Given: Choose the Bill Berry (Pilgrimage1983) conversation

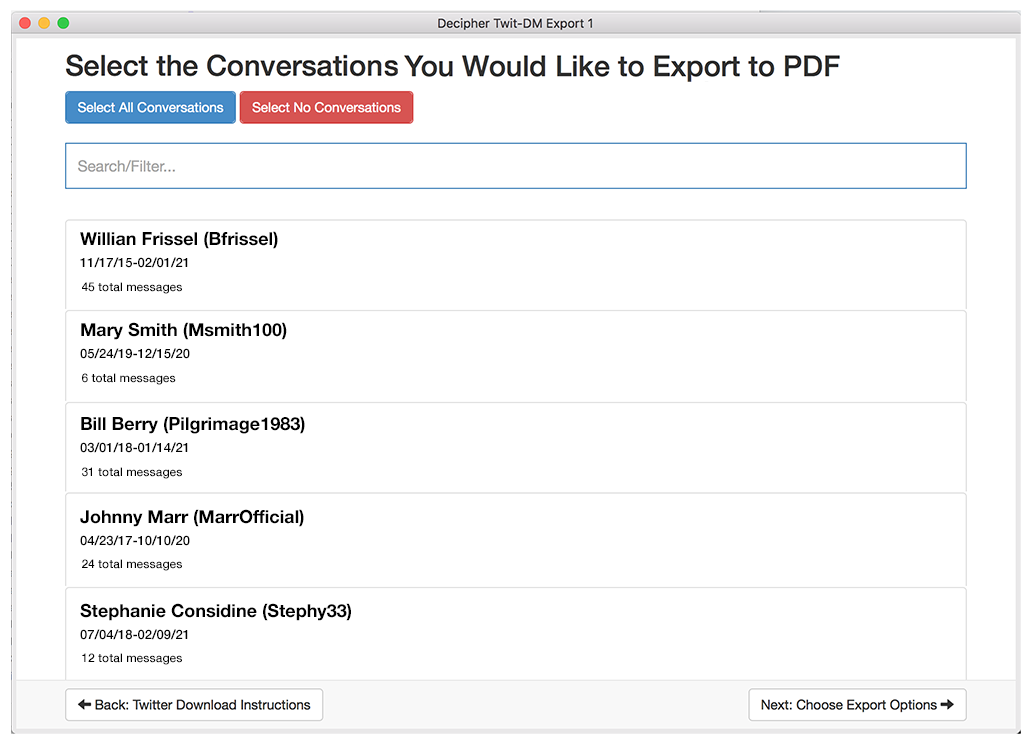Looking at the screenshot, I should 515,448.
